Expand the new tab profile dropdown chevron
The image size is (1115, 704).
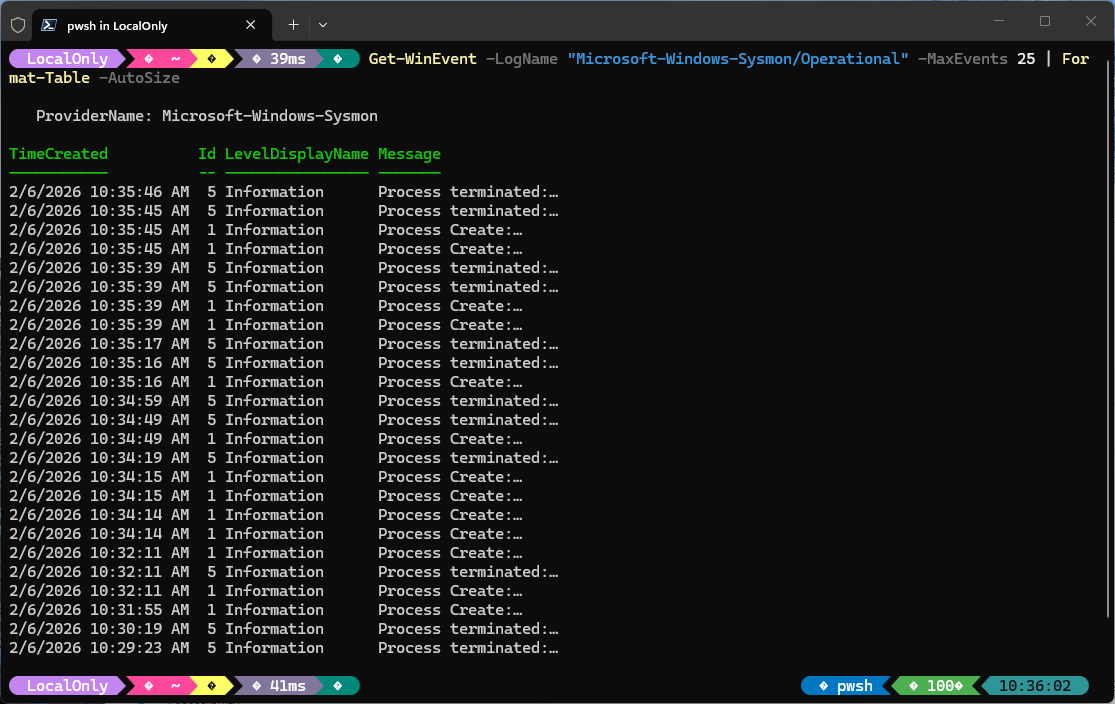323,24
